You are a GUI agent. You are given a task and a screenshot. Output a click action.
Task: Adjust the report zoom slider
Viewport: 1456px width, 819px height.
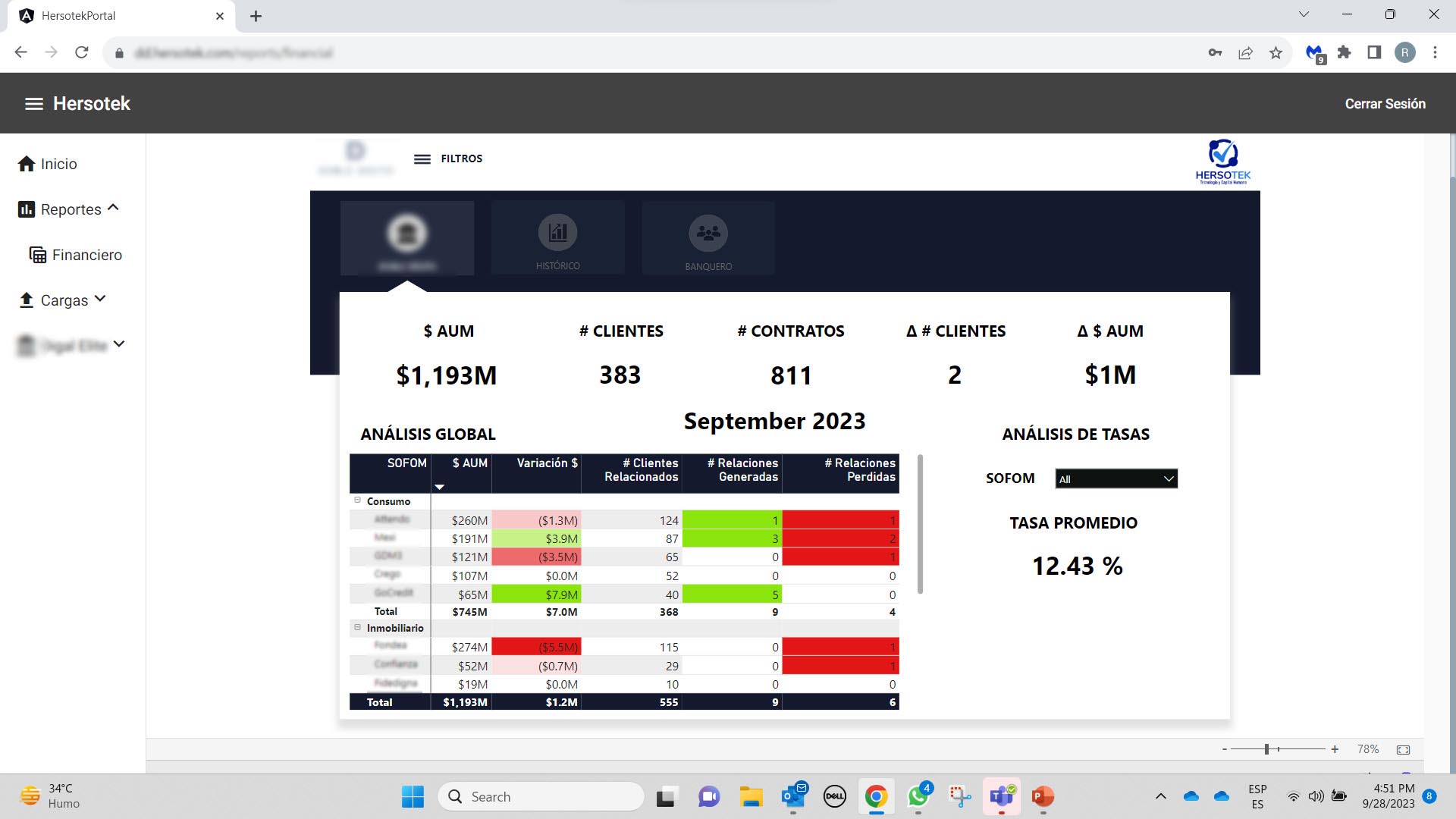pos(1266,749)
